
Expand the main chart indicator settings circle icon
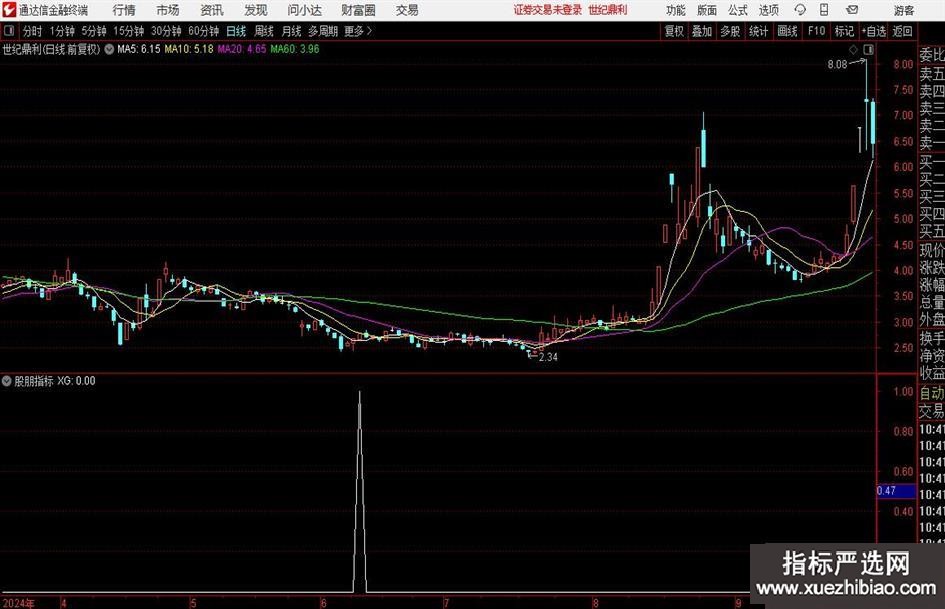coord(109,49)
